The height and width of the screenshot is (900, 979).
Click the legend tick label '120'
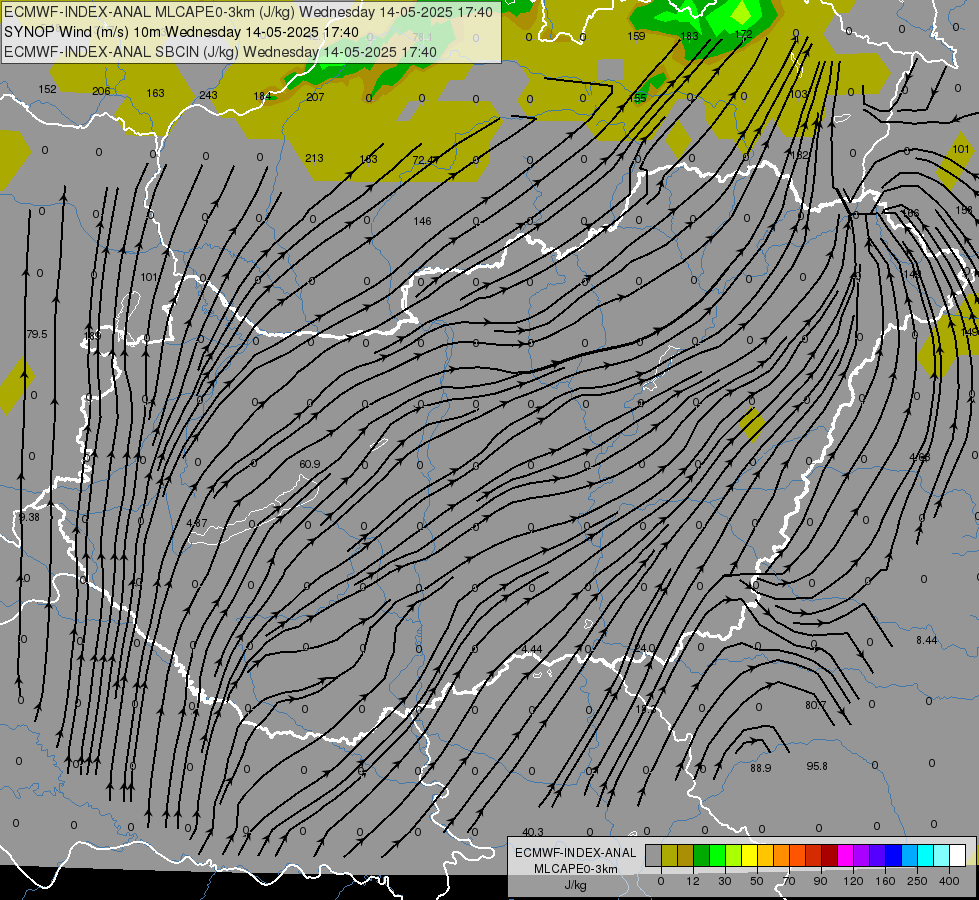tap(853, 881)
